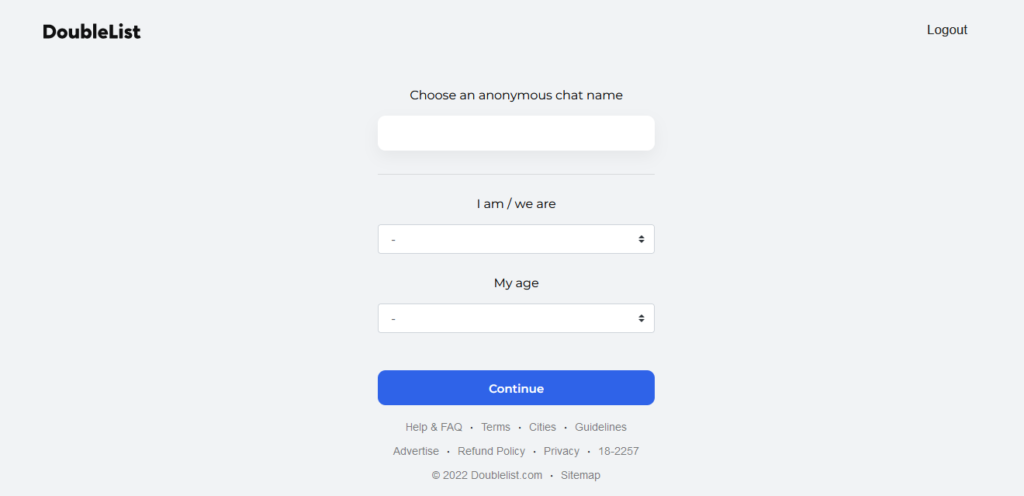1024x496 pixels.
Task: Open the Terms link
Action: point(496,427)
